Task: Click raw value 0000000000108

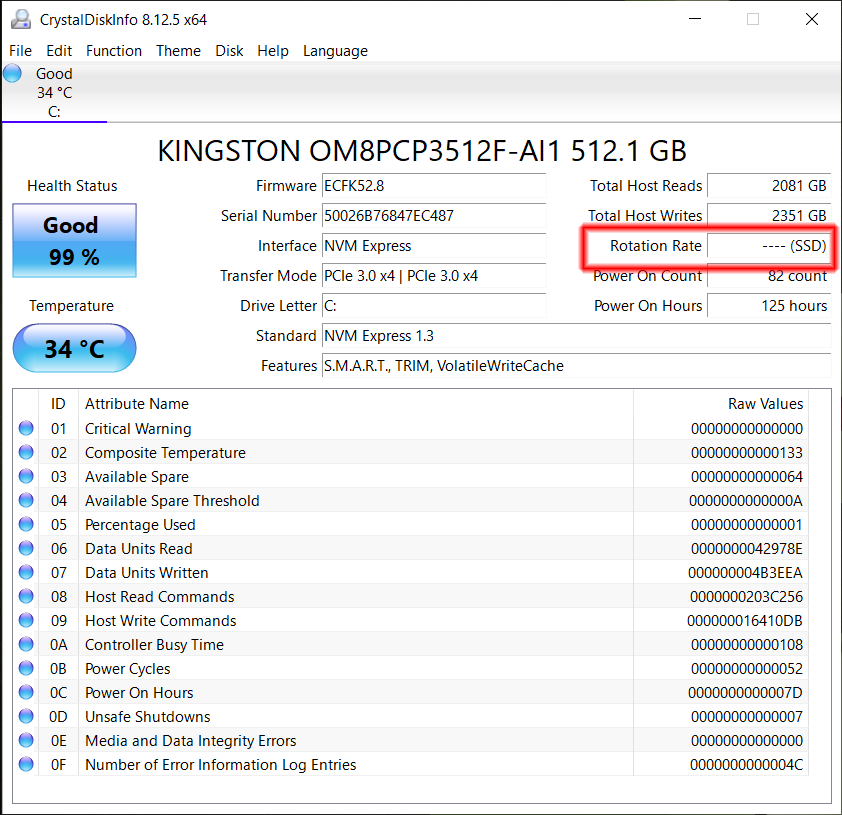Action: click(x=746, y=644)
